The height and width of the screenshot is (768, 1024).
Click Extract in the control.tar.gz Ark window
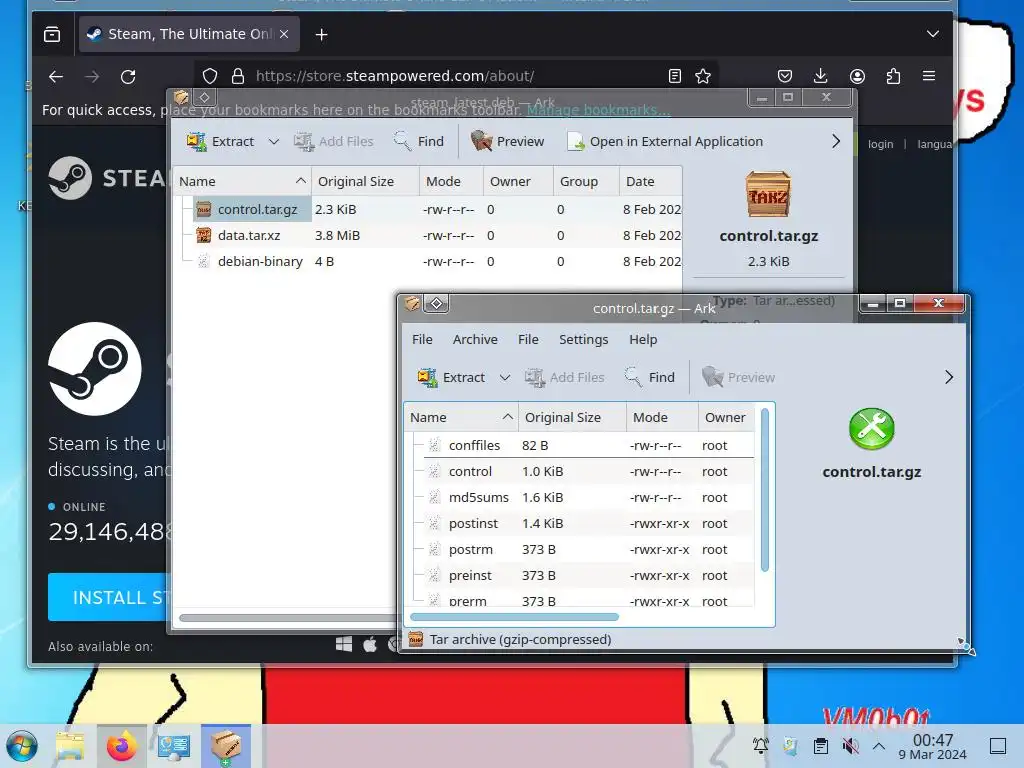451,377
